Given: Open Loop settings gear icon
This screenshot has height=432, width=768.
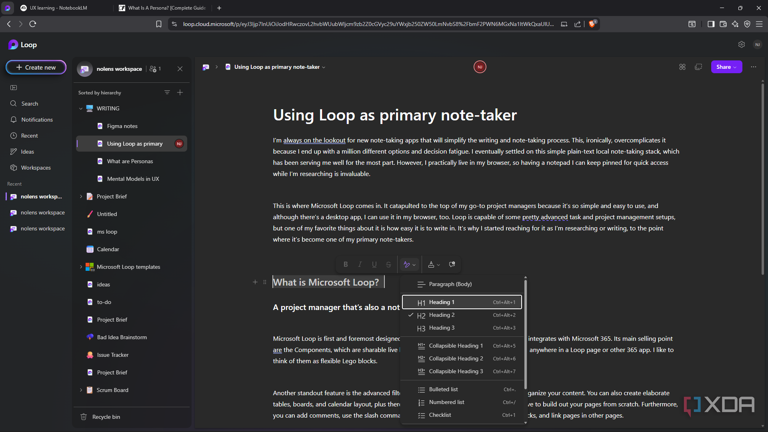Looking at the screenshot, I should 741,45.
